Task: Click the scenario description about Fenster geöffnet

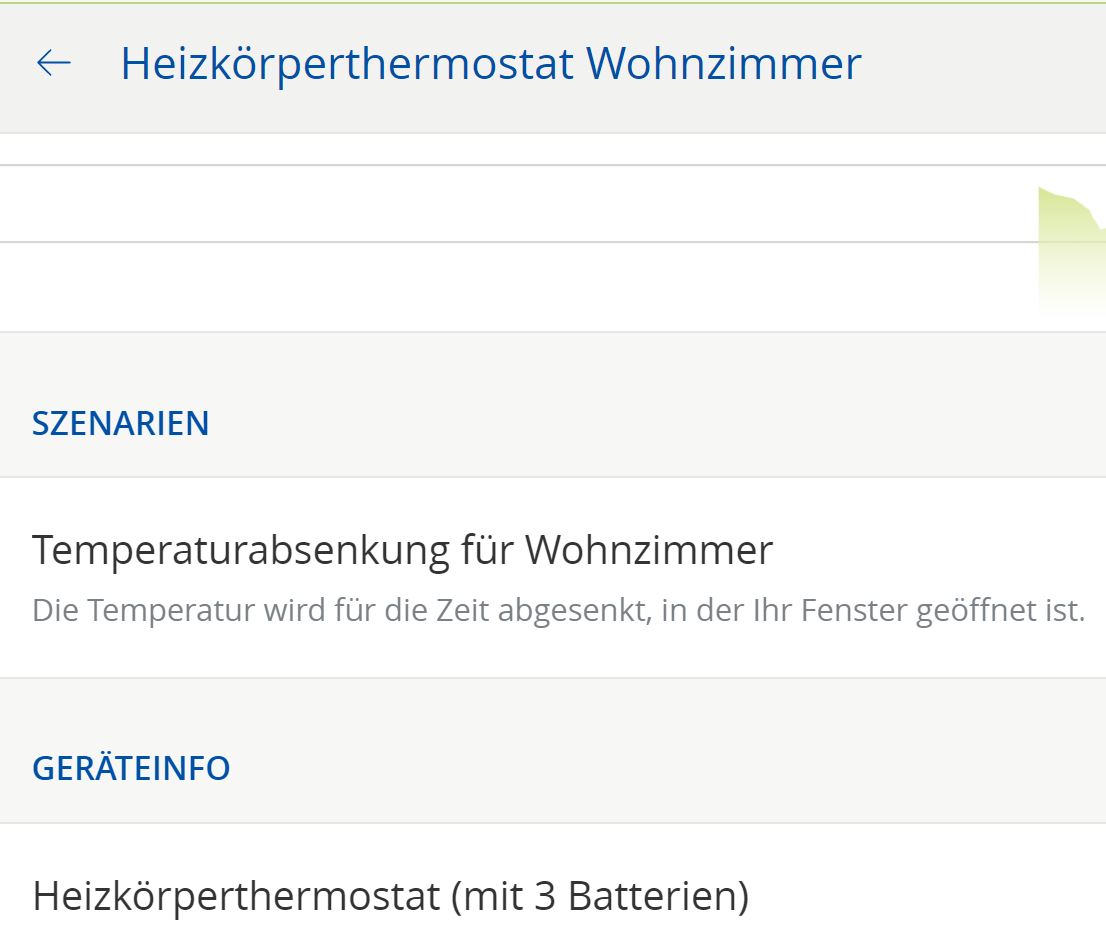Action: click(558, 610)
